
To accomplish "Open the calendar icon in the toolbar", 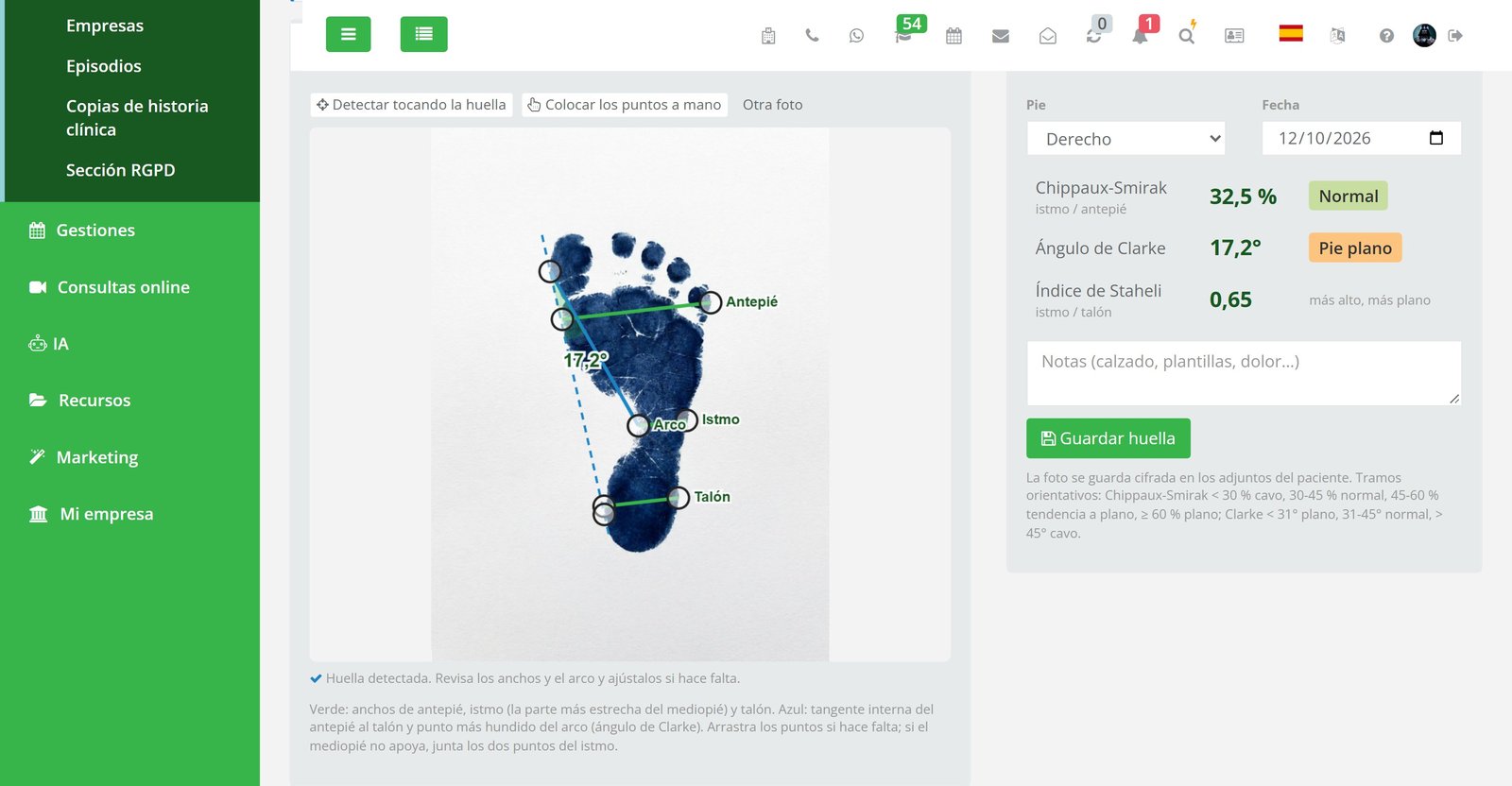I will tap(954, 36).
